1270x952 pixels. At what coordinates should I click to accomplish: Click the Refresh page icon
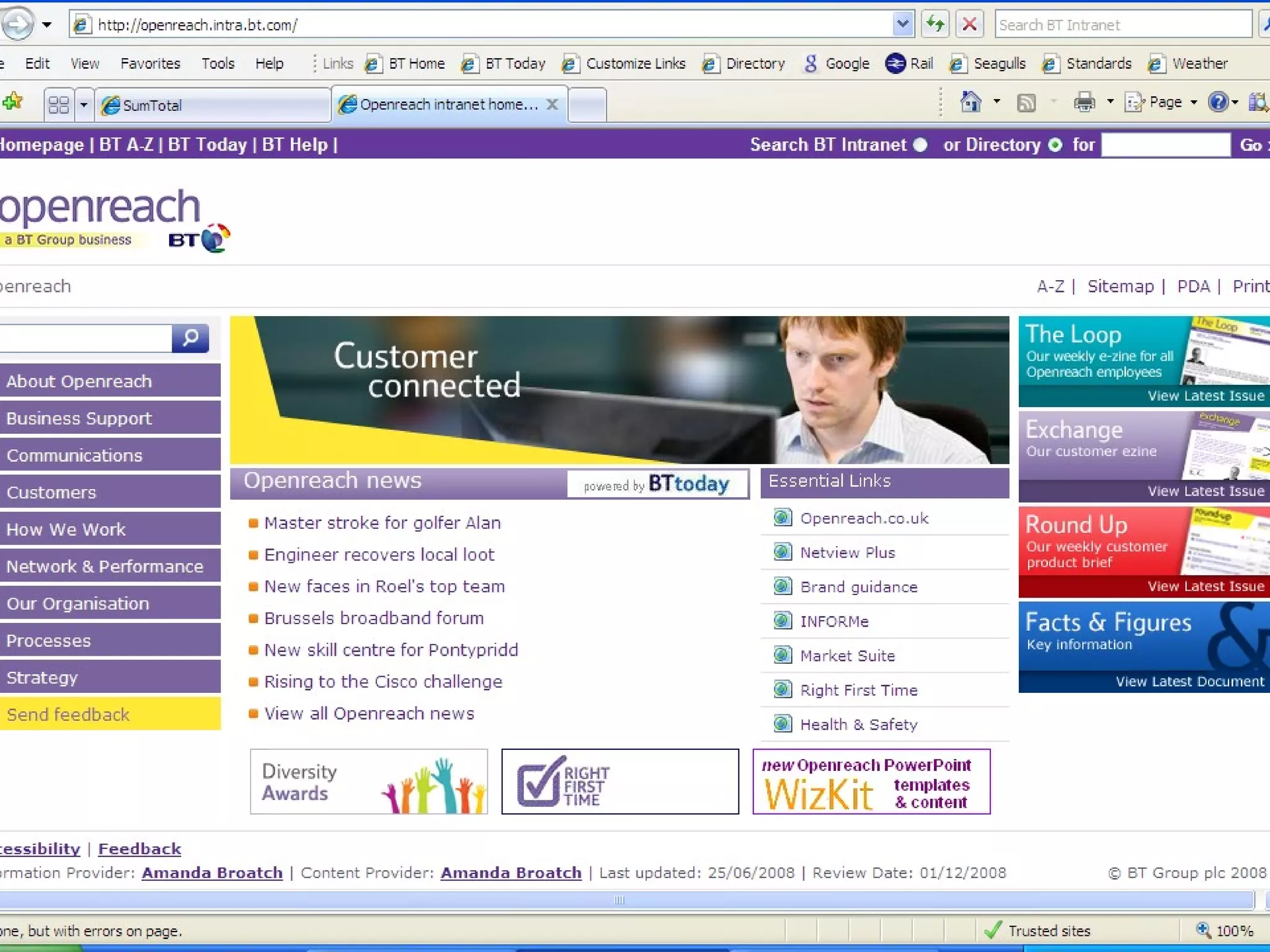[x=935, y=25]
